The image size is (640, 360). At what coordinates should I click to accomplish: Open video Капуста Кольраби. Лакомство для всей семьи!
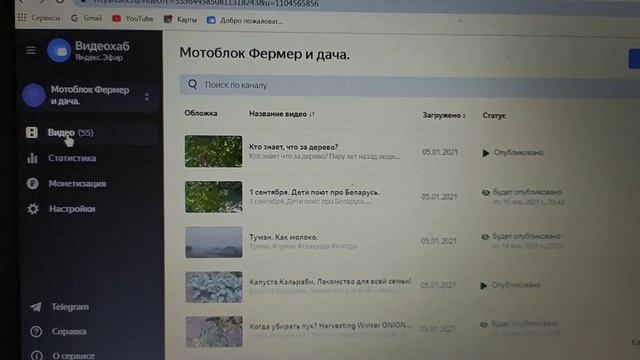(x=330, y=282)
